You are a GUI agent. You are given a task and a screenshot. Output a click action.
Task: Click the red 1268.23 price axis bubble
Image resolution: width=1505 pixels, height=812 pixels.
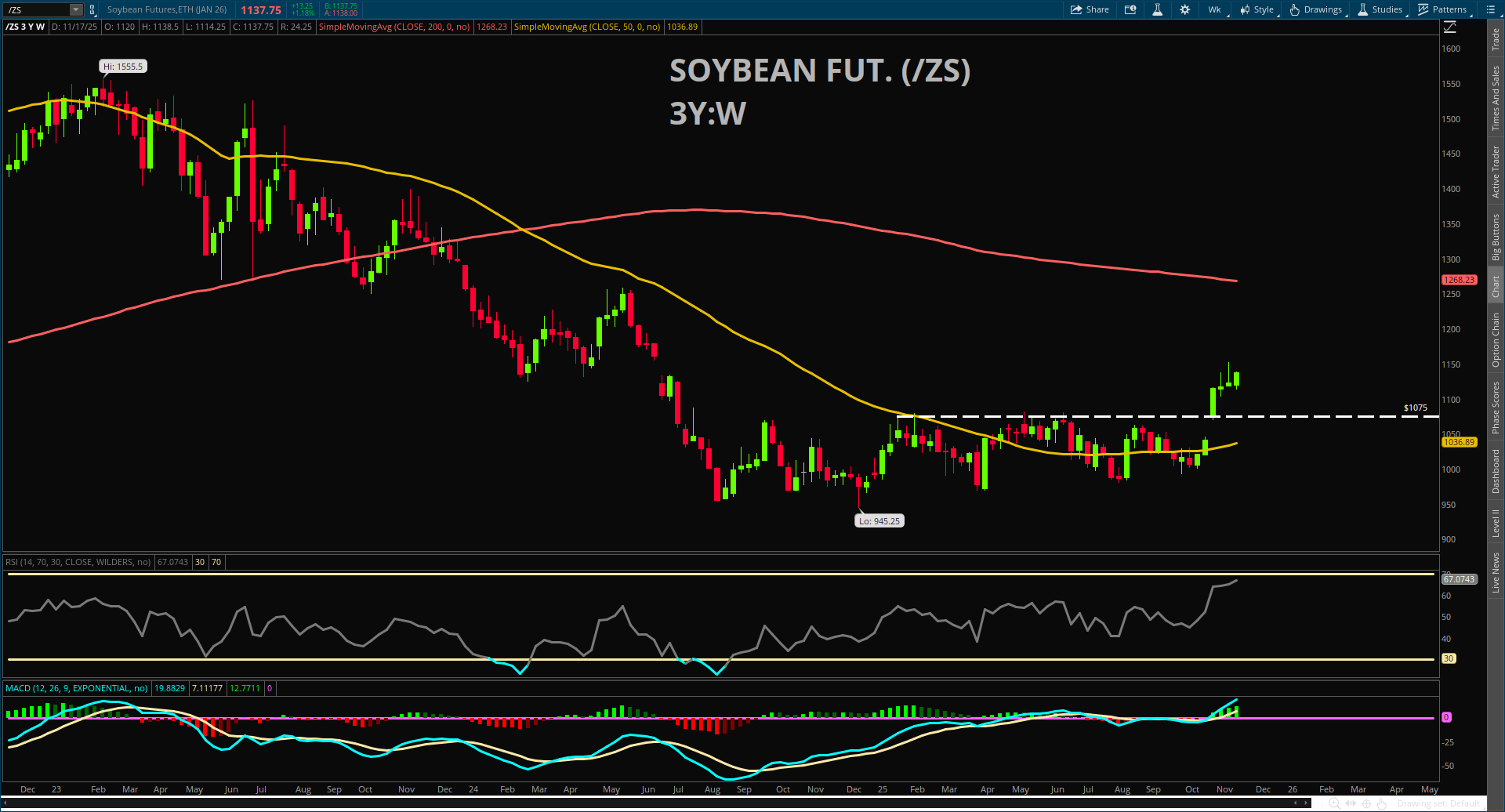tap(1459, 280)
